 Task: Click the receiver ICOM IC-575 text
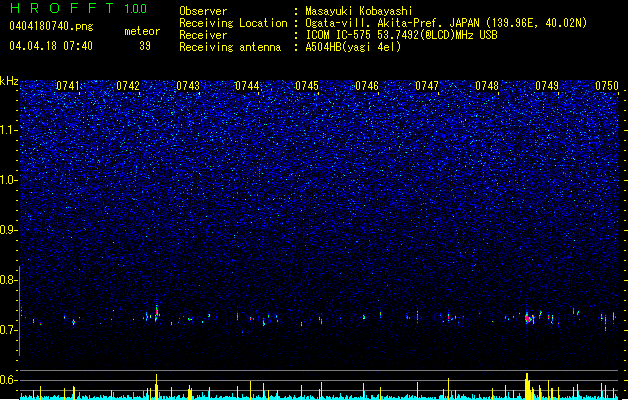point(401,35)
